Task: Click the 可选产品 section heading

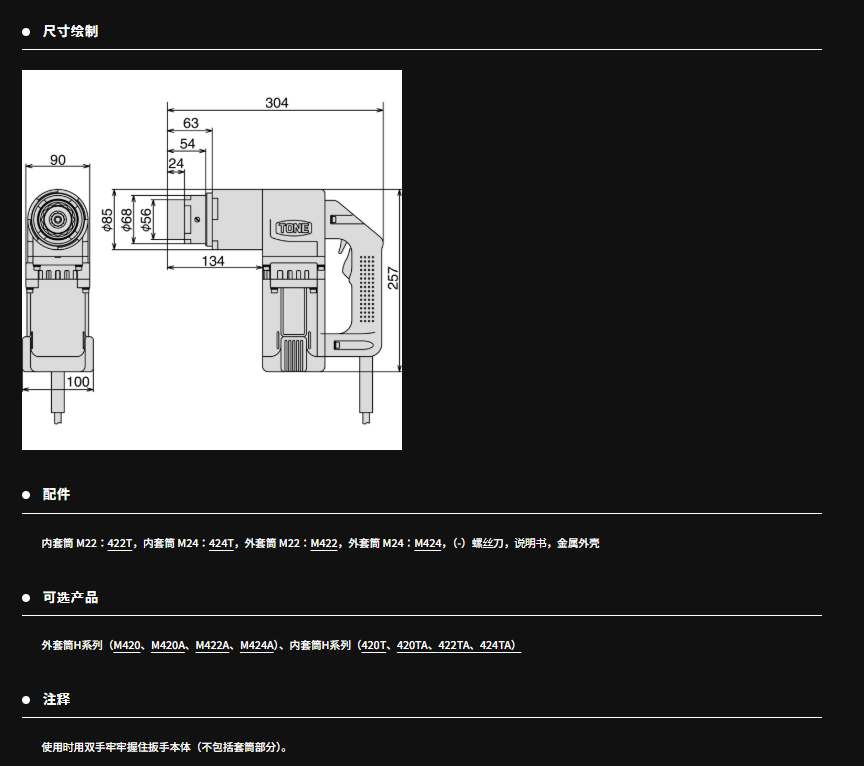Action: point(70,597)
